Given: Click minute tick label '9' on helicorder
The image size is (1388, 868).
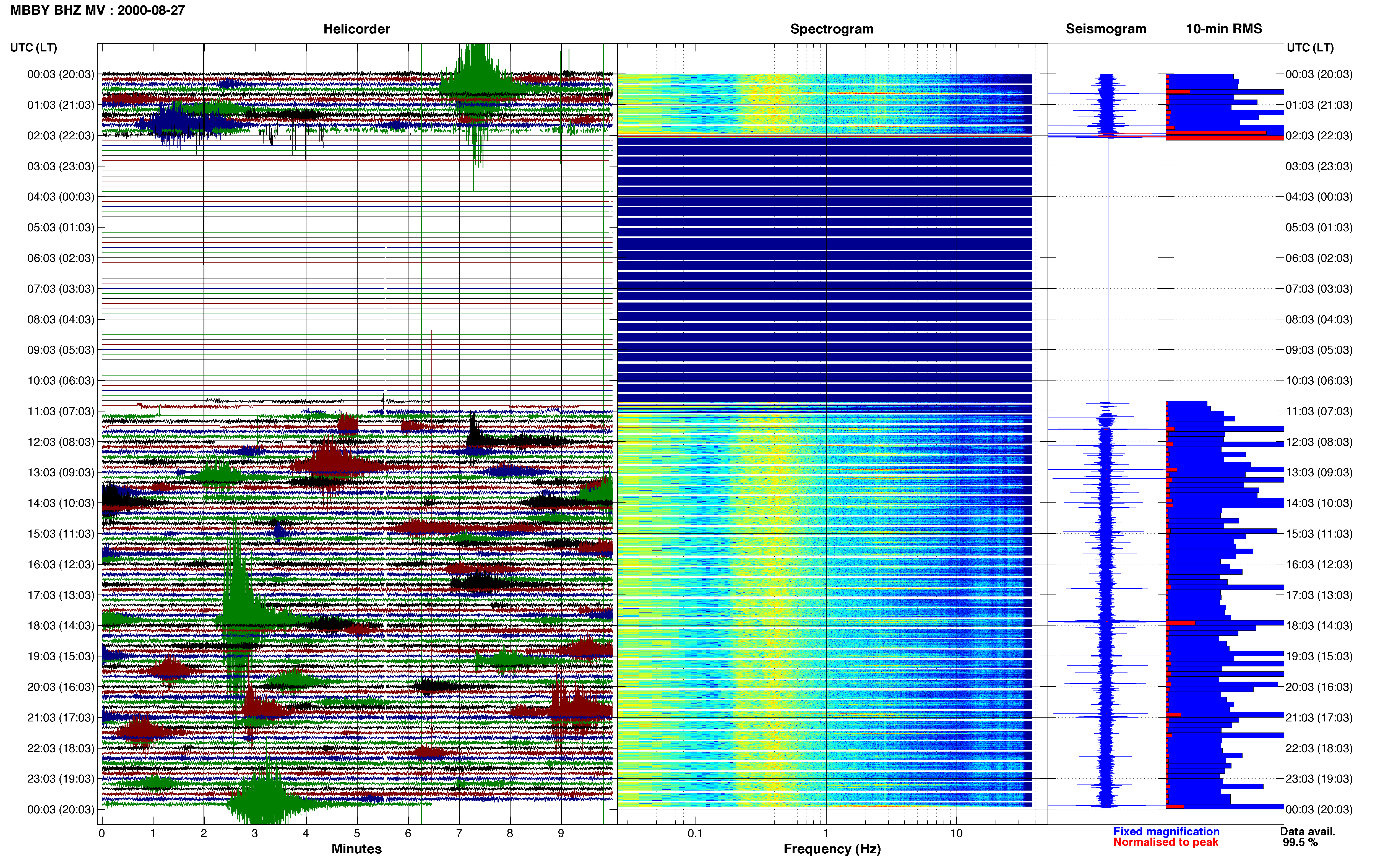Looking at the screenshot, I should tap(561, 833).
